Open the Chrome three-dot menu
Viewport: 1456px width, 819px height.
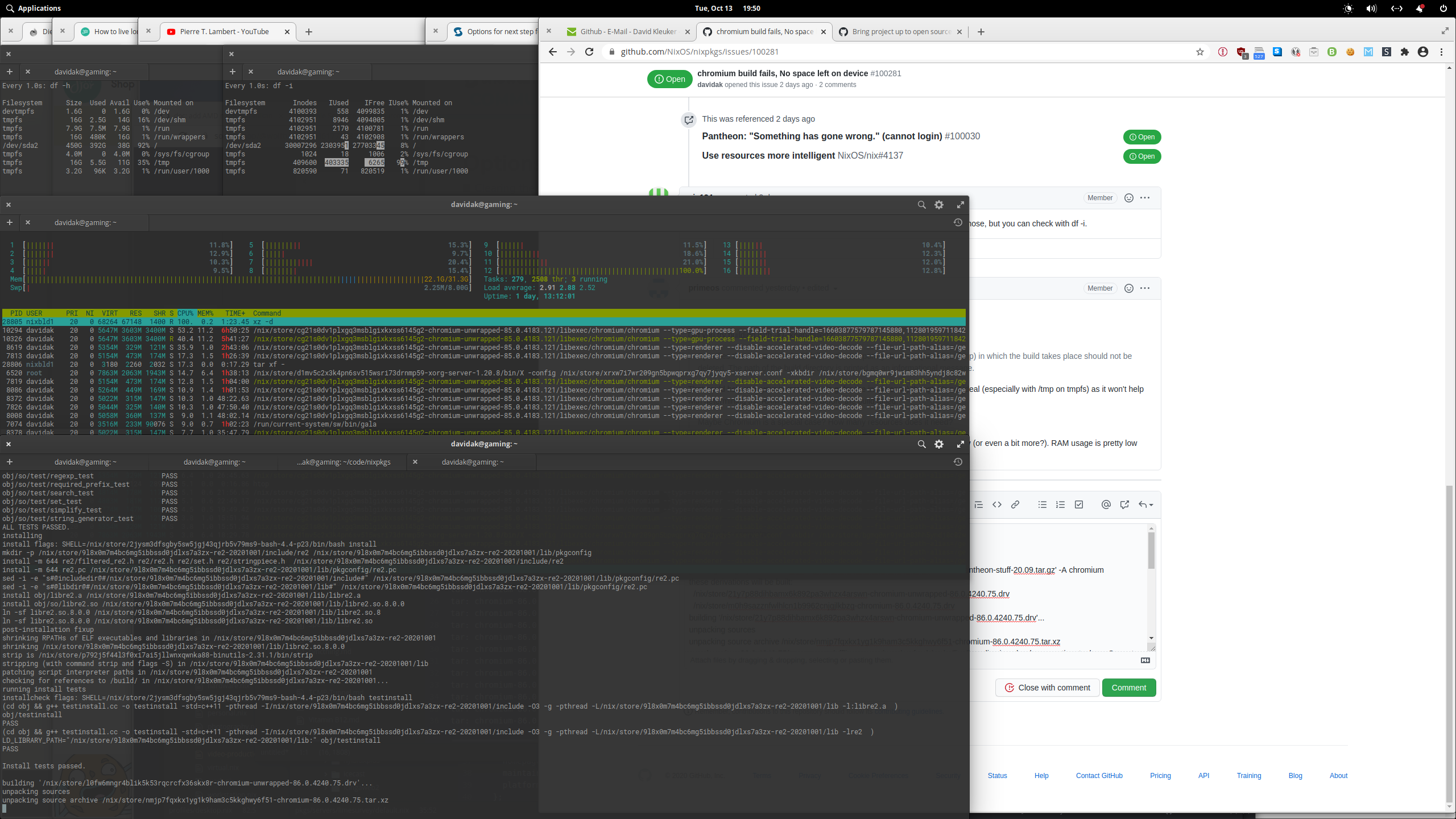(1441, 52)
